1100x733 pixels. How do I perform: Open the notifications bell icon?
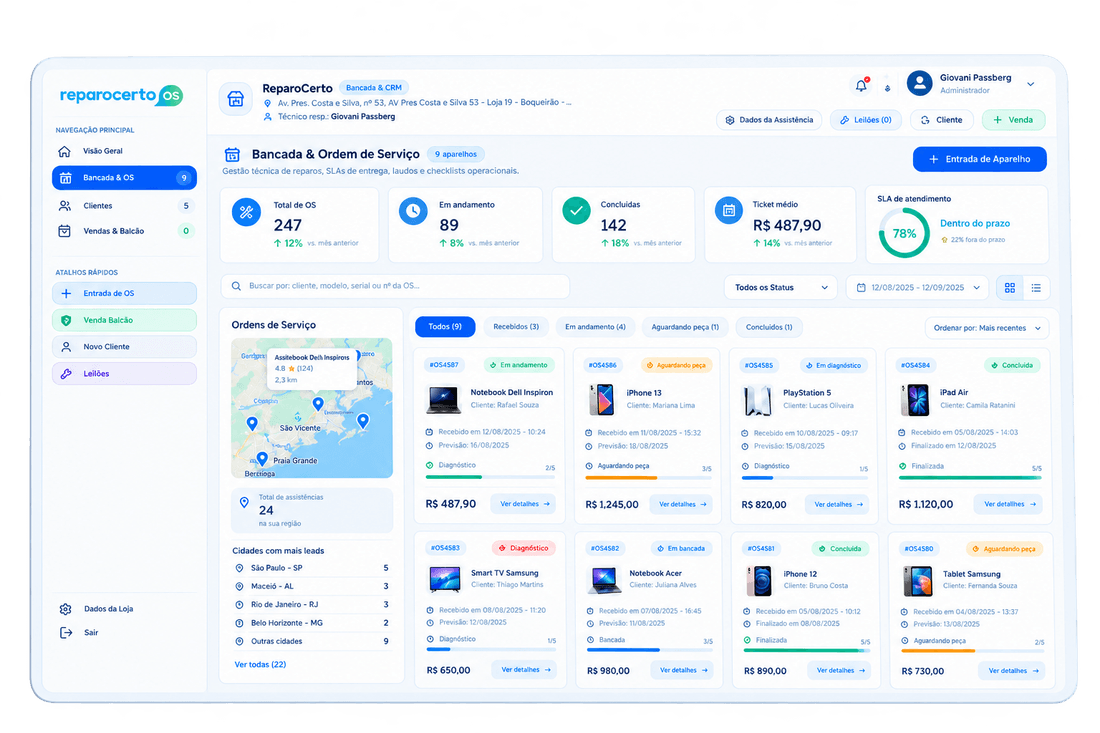pos(861,86)
